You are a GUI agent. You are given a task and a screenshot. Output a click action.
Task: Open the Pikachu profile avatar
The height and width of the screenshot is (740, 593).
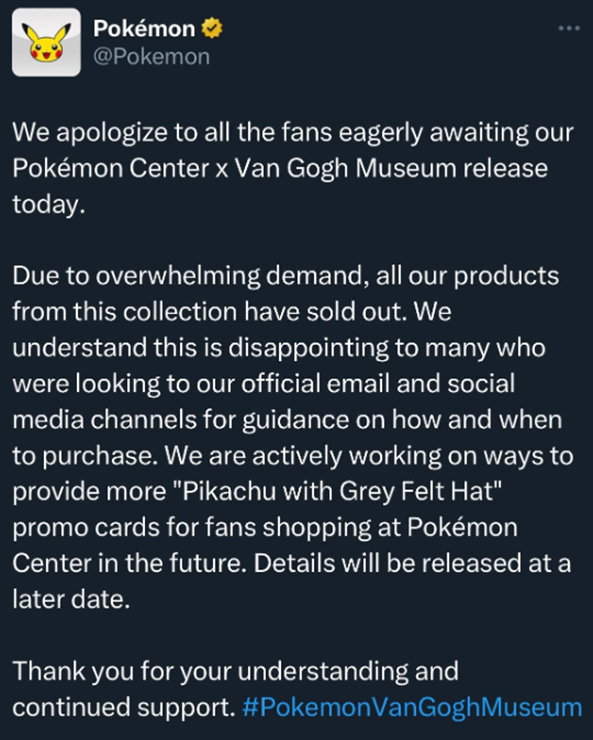click(46, 42)
